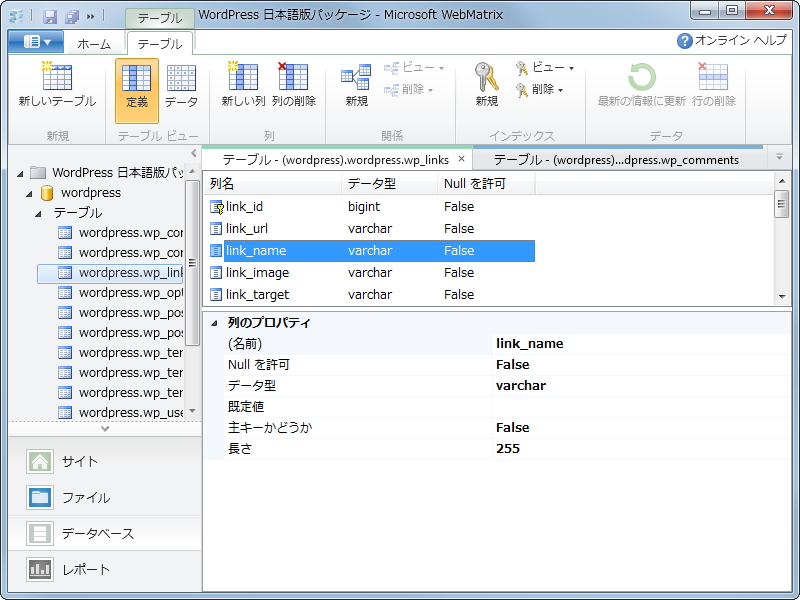This screenshot has height=600, width=800.
Task: Click tree scrollbar down arrow
Action: pyautogui.click(x=192, y=411)
